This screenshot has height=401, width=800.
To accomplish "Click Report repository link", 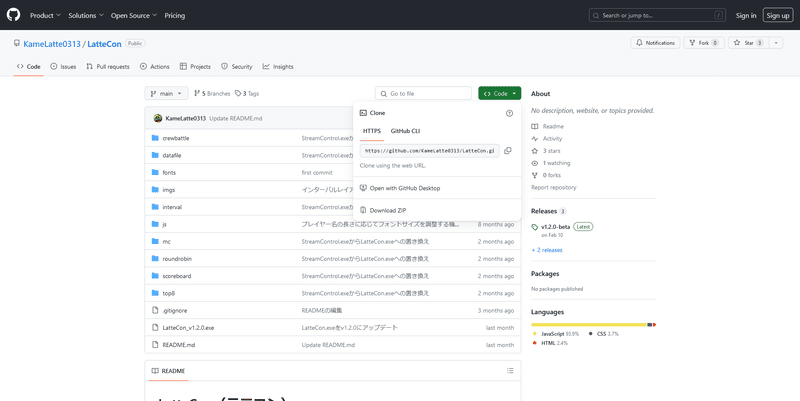I will pyautogui.click(x=554, y=187).
